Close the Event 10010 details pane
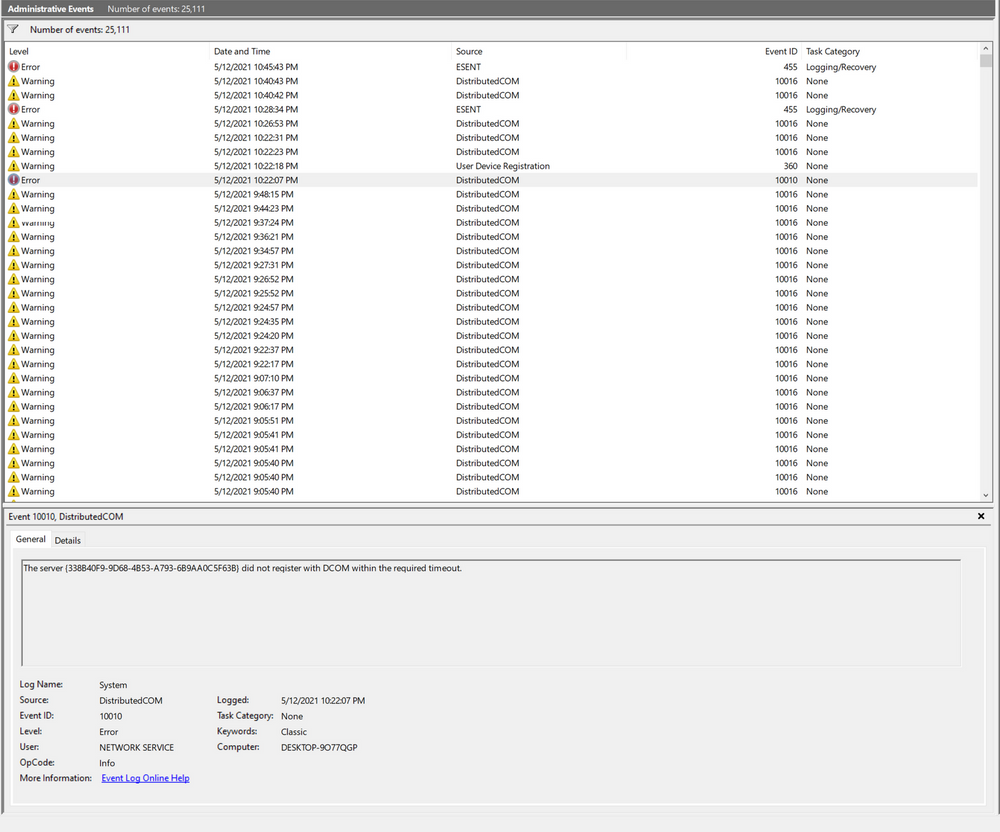The height and width of the screenshot is (832, 1000). 981,516
